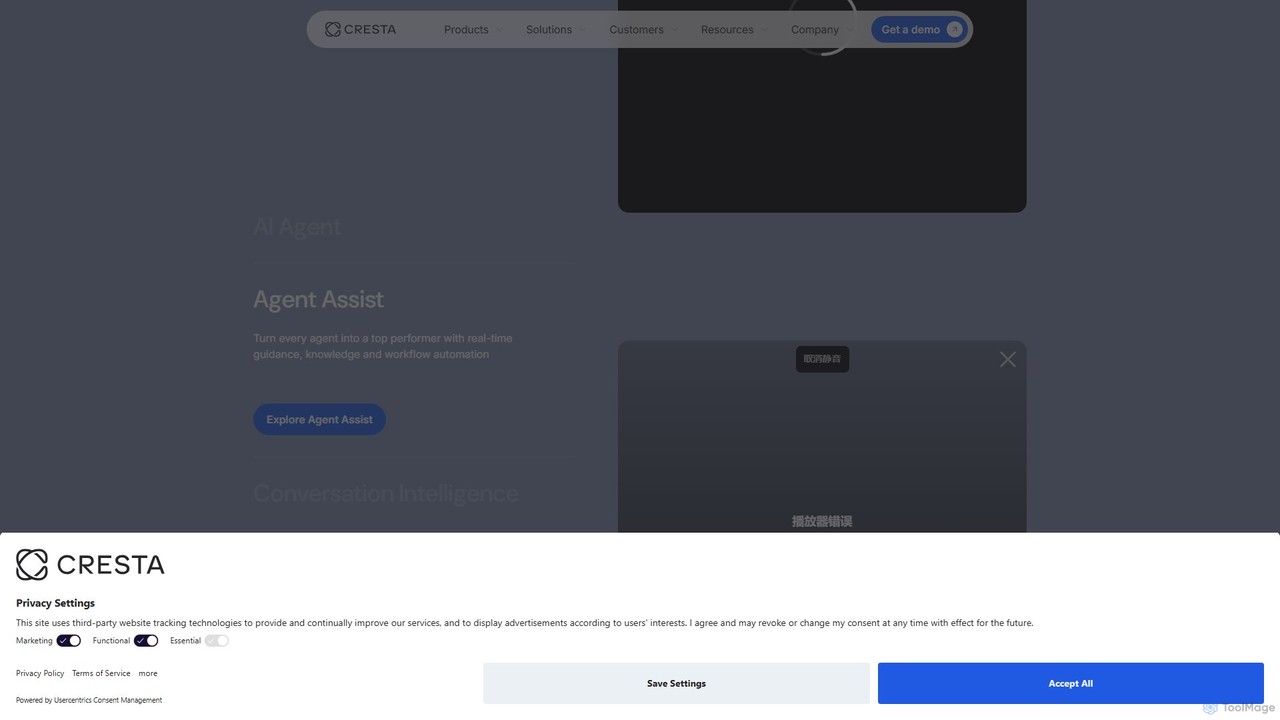Viewport: 1280px width, 720px height.
Task: Click the chevron arrow beside Products
Action: (499, 30)
